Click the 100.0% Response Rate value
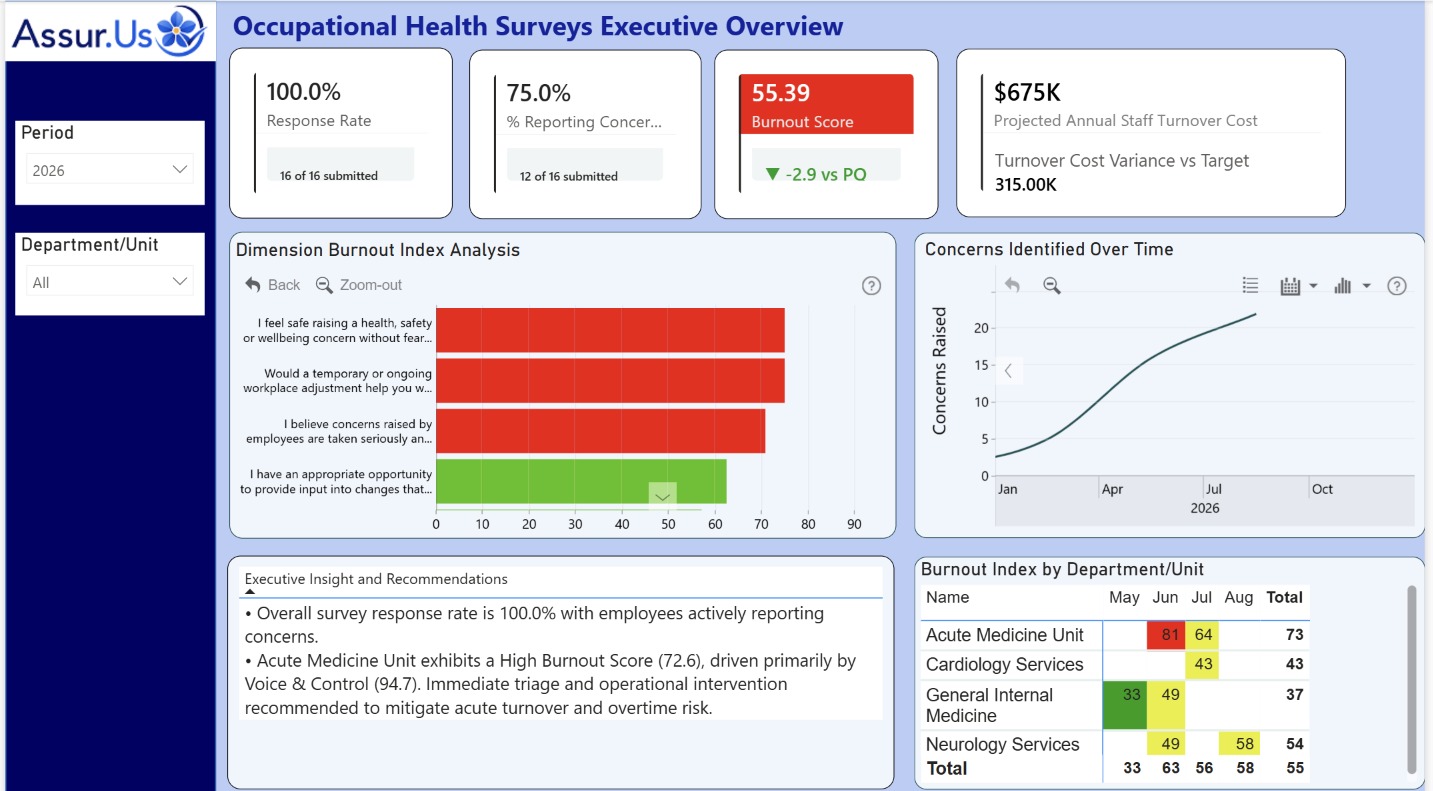 [304, 92]
